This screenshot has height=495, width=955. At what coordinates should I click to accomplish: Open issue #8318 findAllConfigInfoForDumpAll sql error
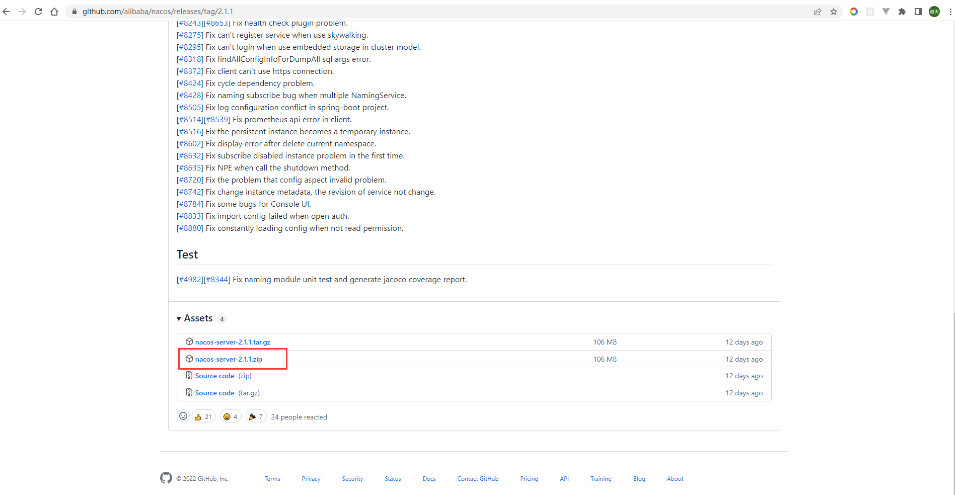click(190, 60)
